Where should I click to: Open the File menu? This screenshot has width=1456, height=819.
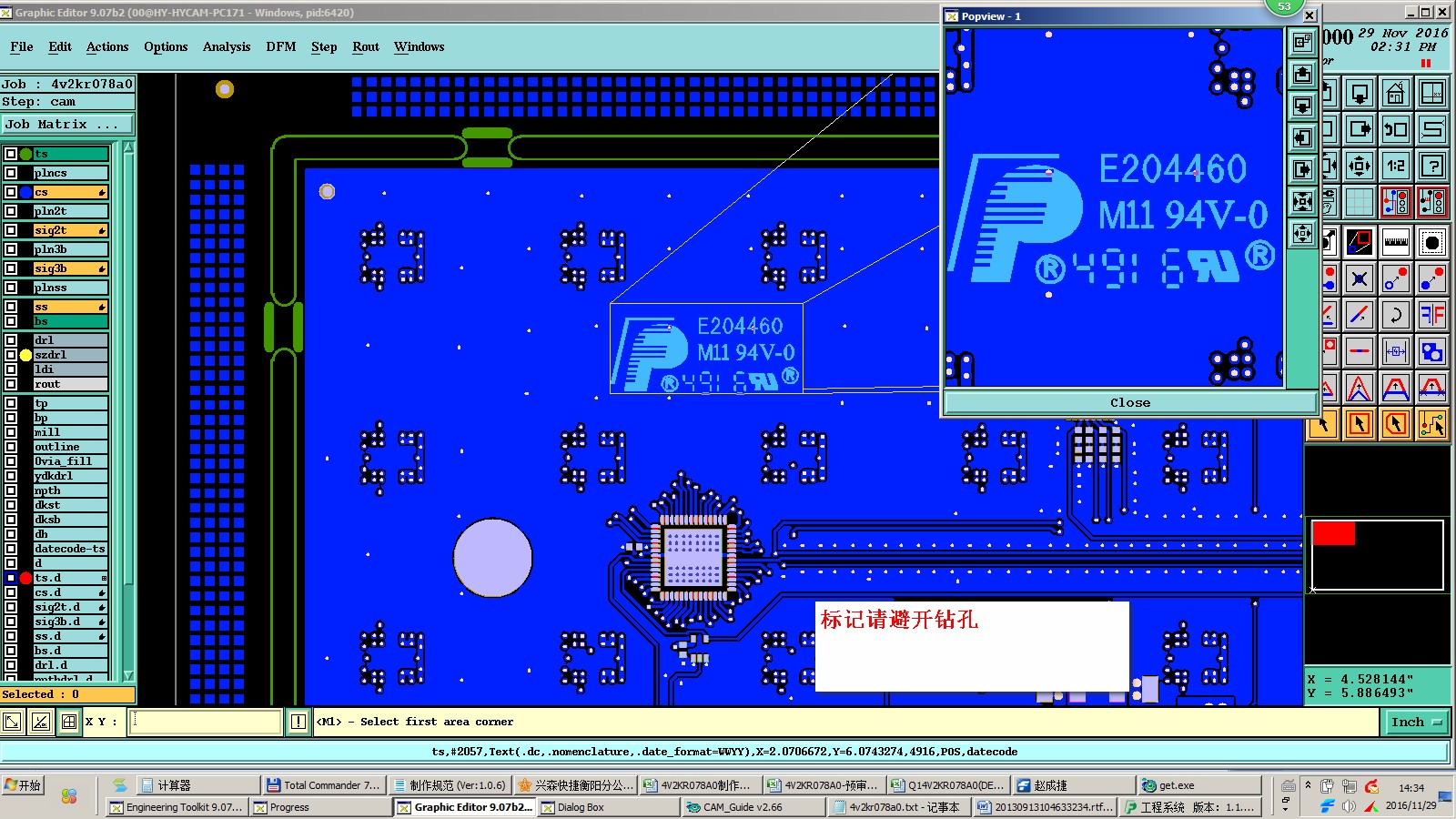(22, 46)
